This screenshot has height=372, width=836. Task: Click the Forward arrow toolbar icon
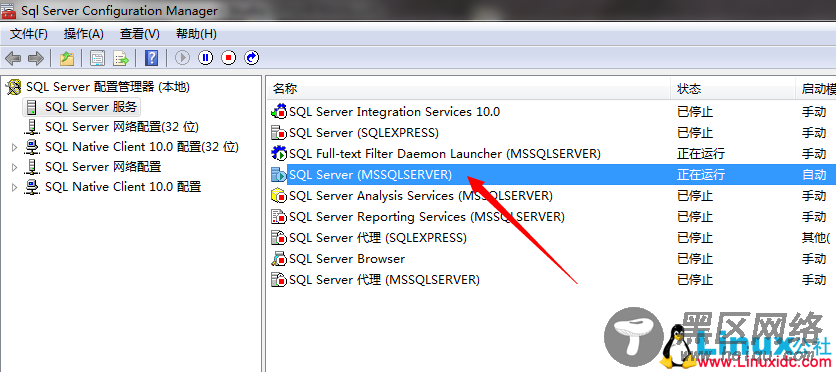point(35,58)
